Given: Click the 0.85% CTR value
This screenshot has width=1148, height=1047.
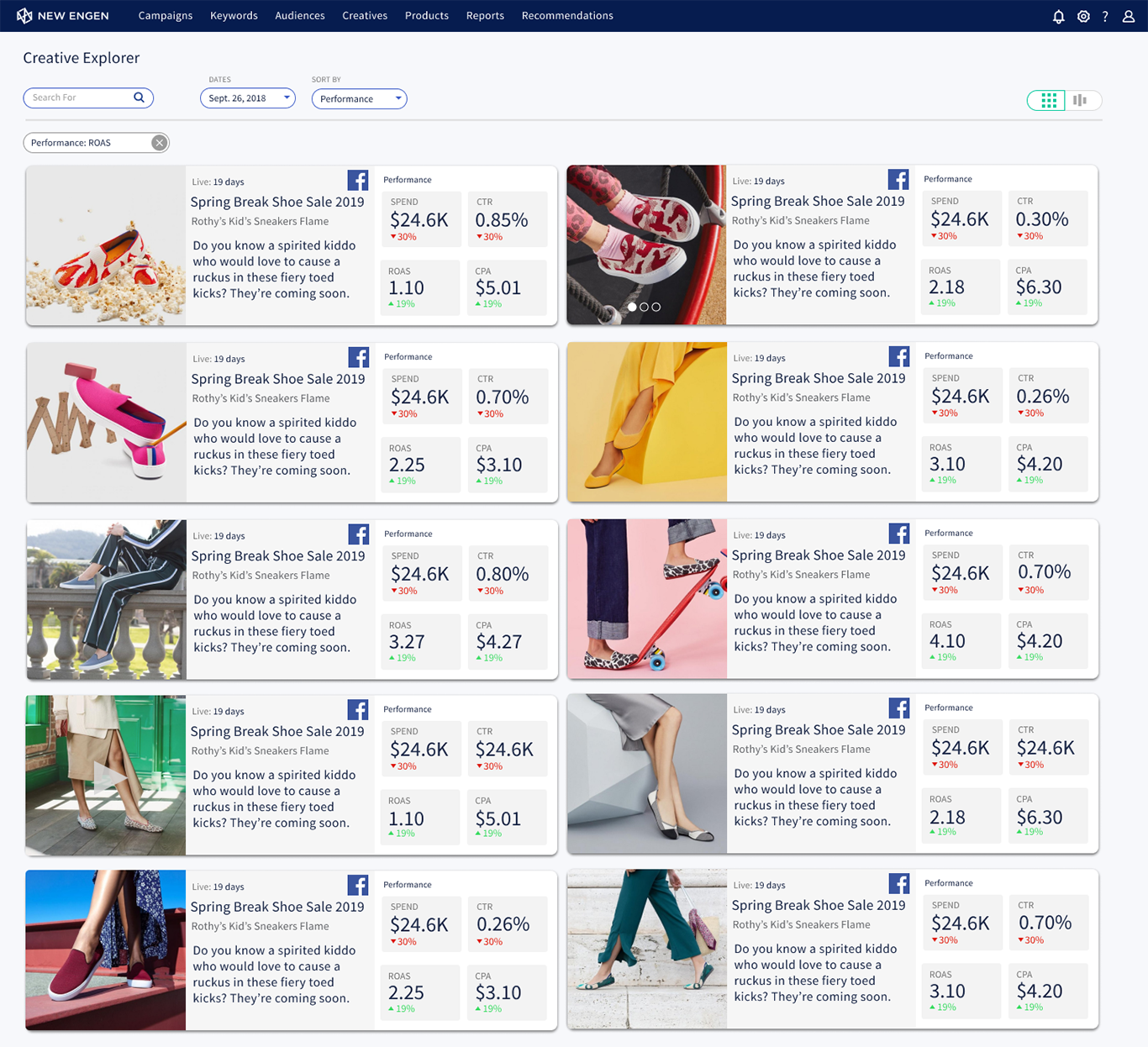Looking at the screenshot, I should point(502,220).
